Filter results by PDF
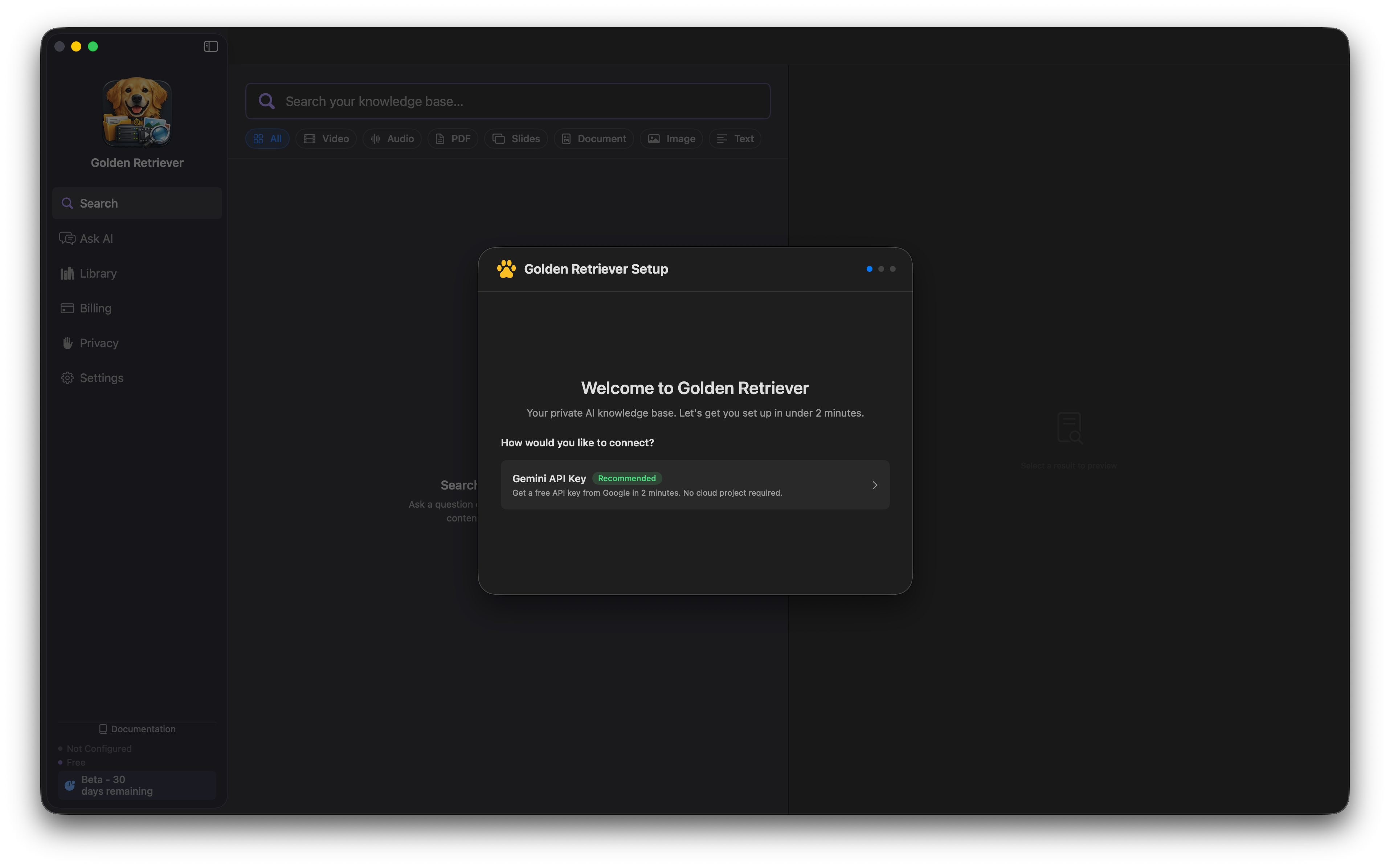 click(x=453, y=139)
